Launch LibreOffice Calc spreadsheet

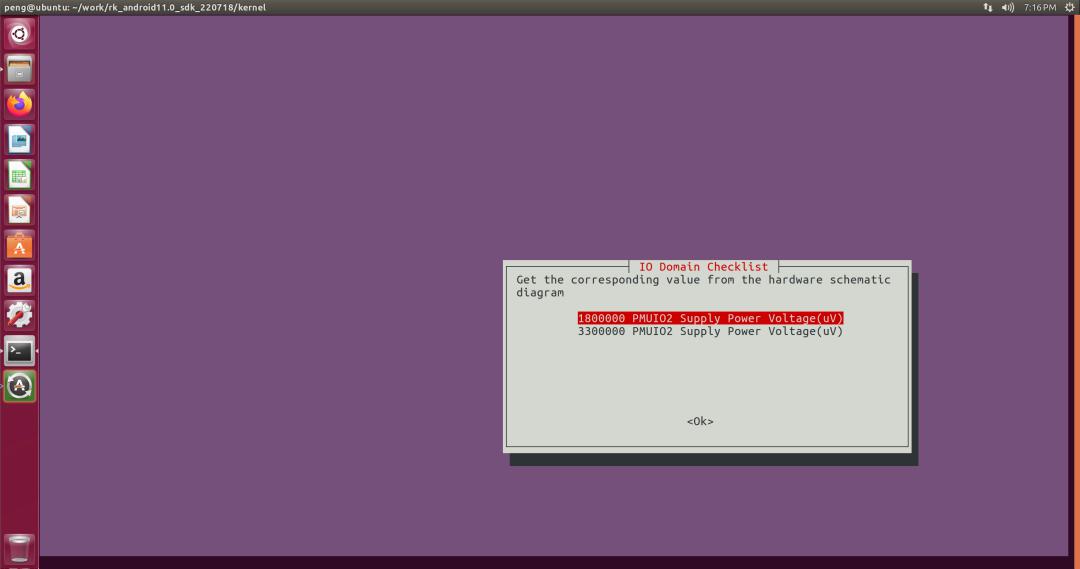tap(20, 175)
